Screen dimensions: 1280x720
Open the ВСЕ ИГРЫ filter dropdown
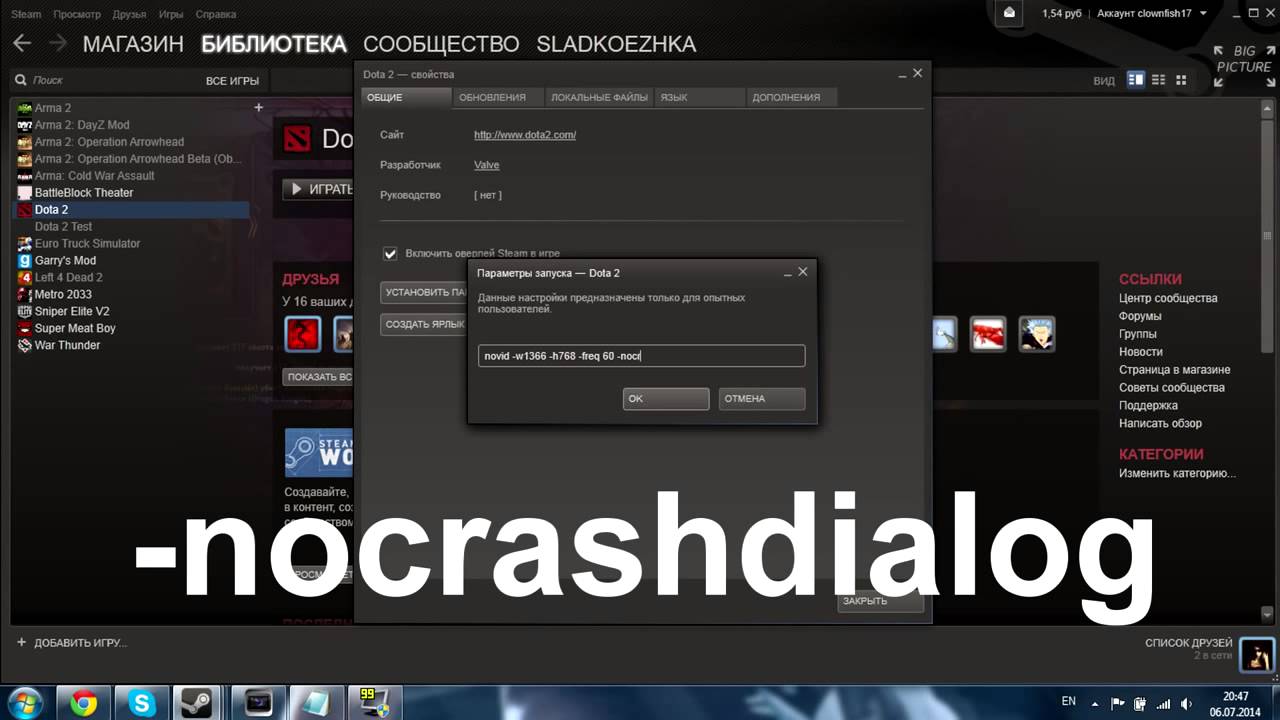click(232, 81)
